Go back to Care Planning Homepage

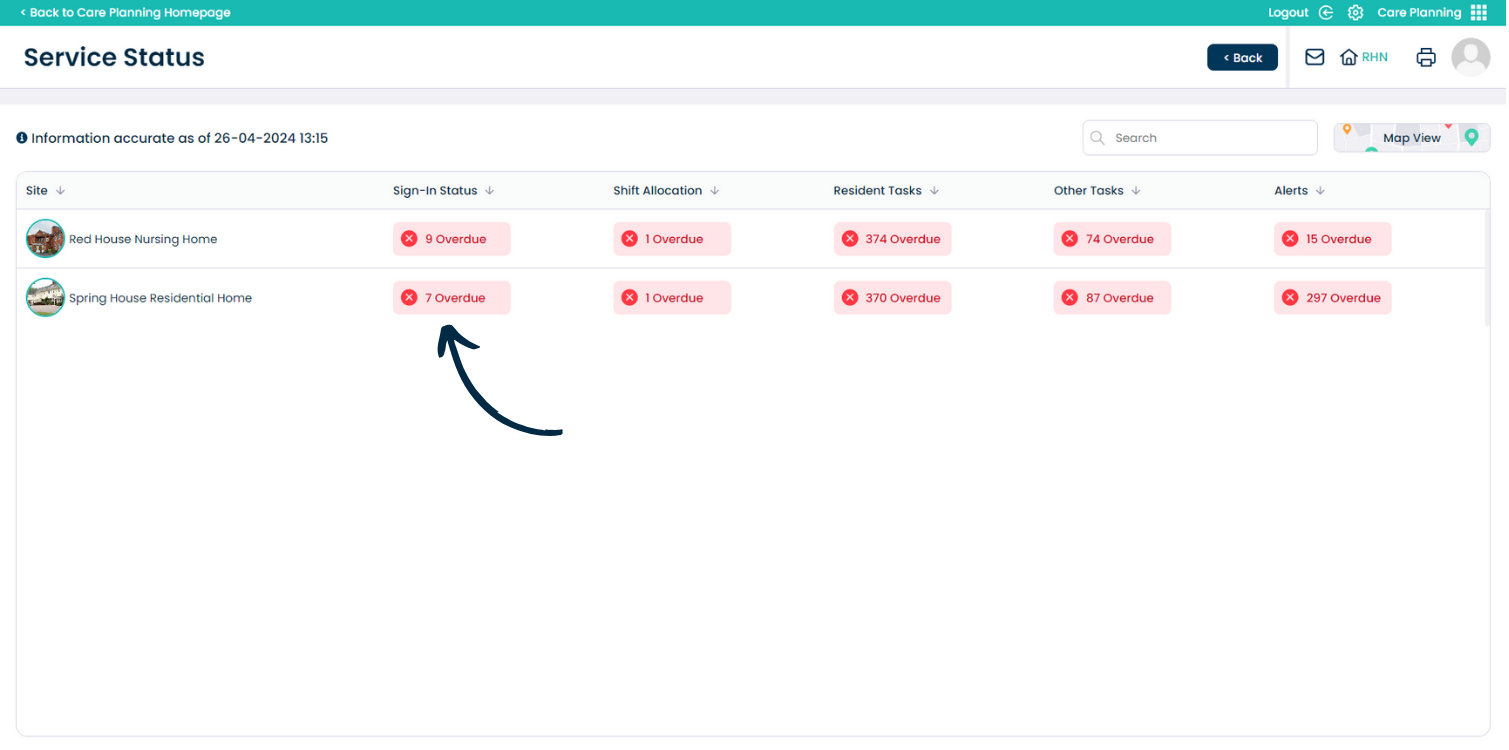click(125, 13)
